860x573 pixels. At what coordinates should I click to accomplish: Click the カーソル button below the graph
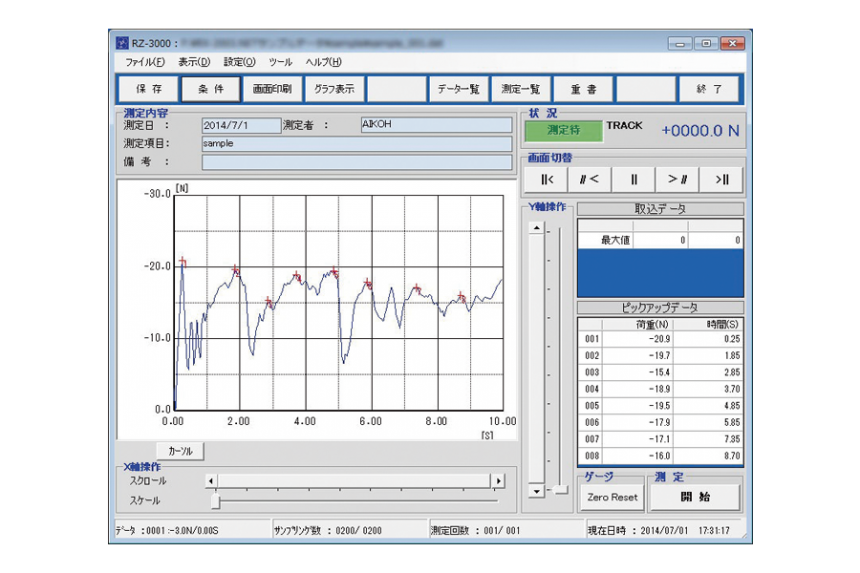click(180, 451)
